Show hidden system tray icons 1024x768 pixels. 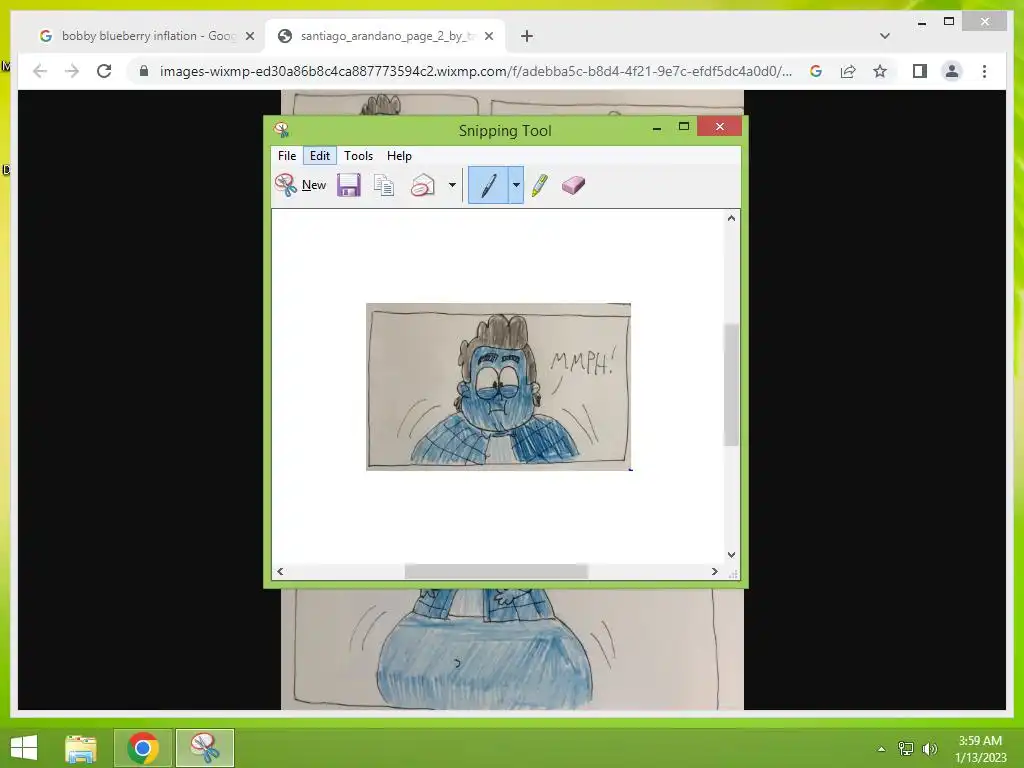(881, 749)
